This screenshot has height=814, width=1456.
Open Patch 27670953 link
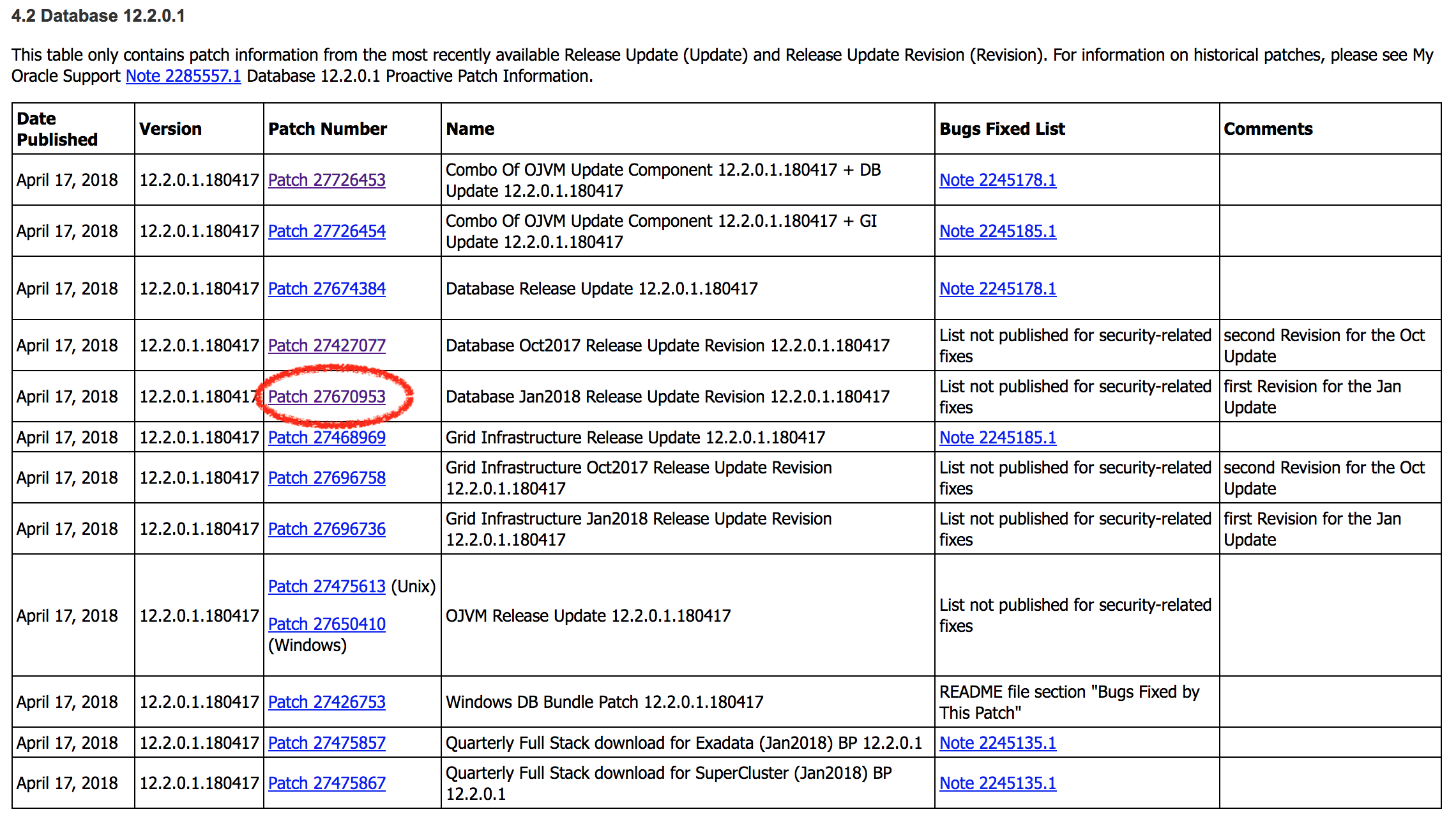pyautogui.click(x=327, y=397)
